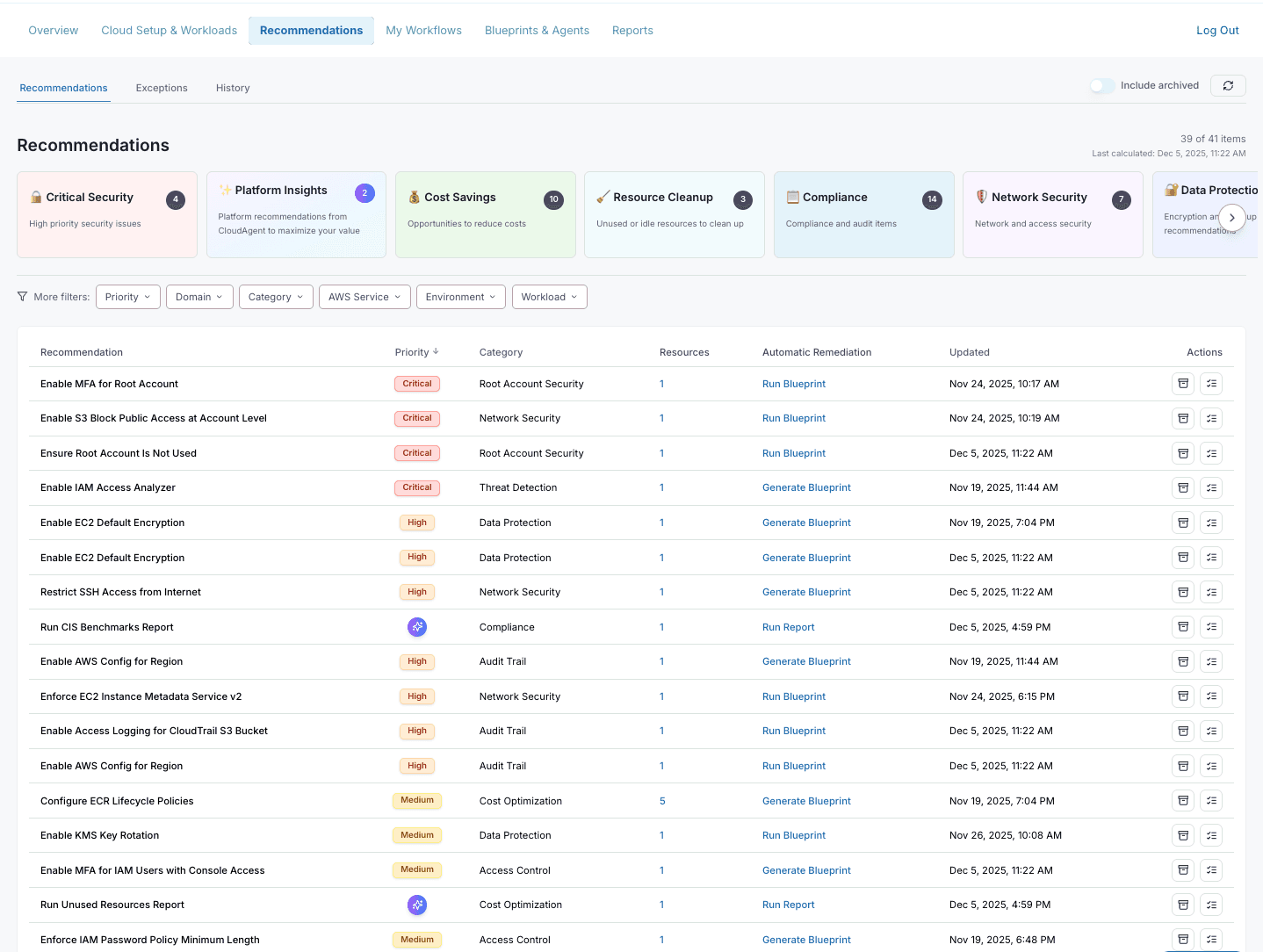Open the My Workflows navigation item

(424, 30)
